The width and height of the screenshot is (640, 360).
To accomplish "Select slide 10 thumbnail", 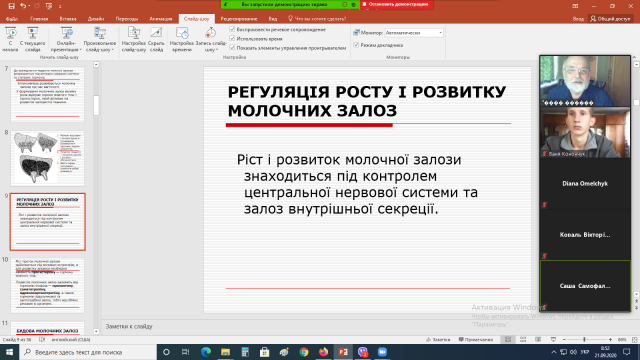I will [47, 285].
